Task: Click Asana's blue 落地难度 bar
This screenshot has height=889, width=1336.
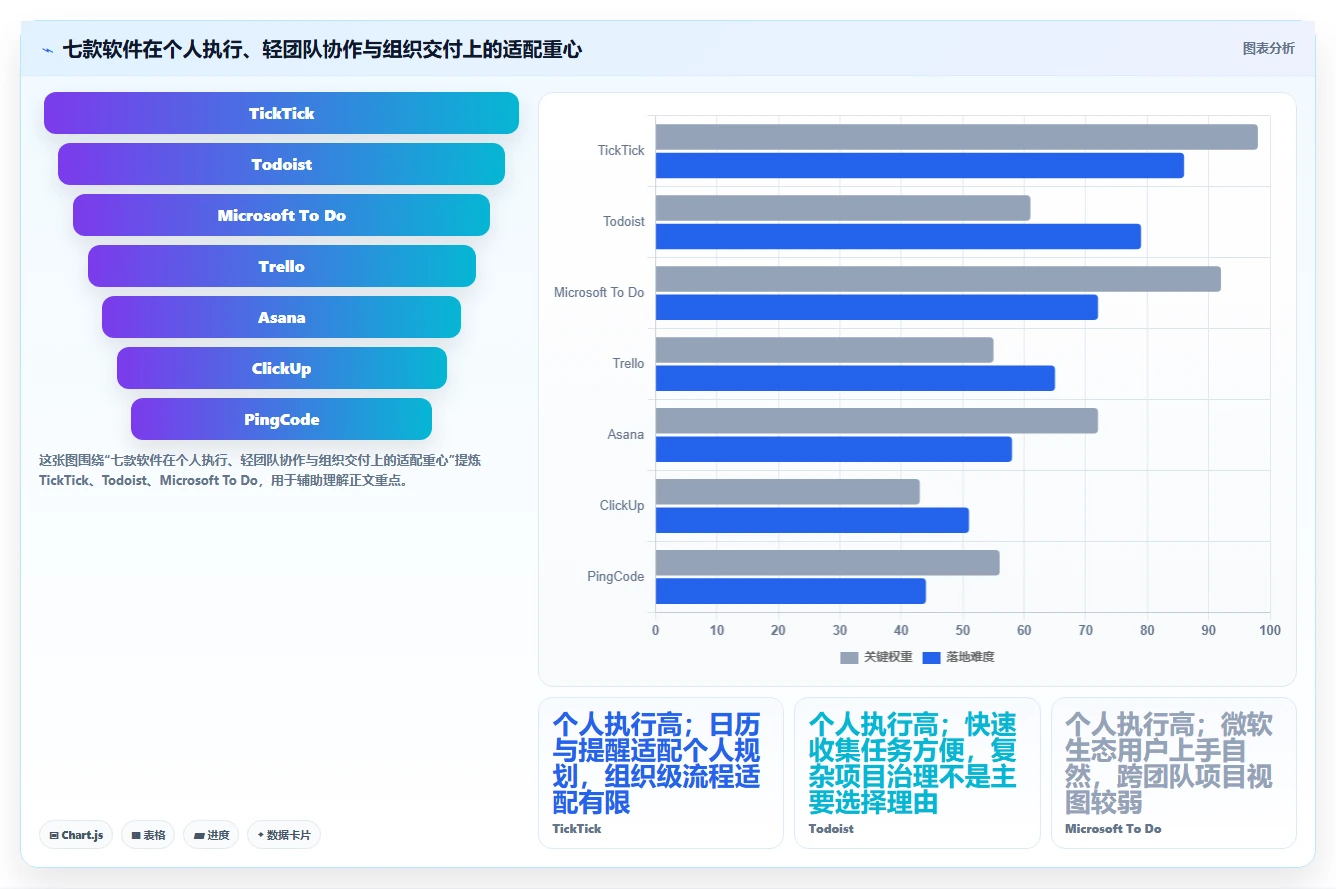Action: [x=833, y=449]
